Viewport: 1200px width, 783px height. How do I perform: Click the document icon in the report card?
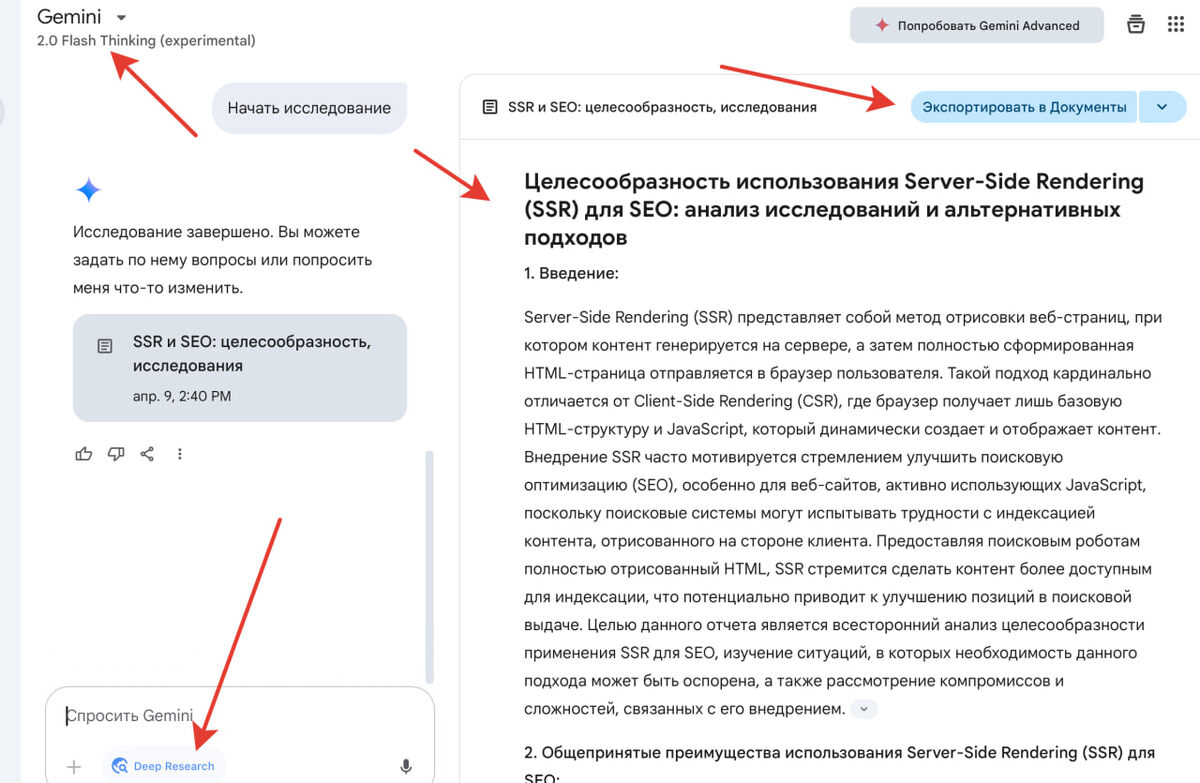[x=104, y=346]
